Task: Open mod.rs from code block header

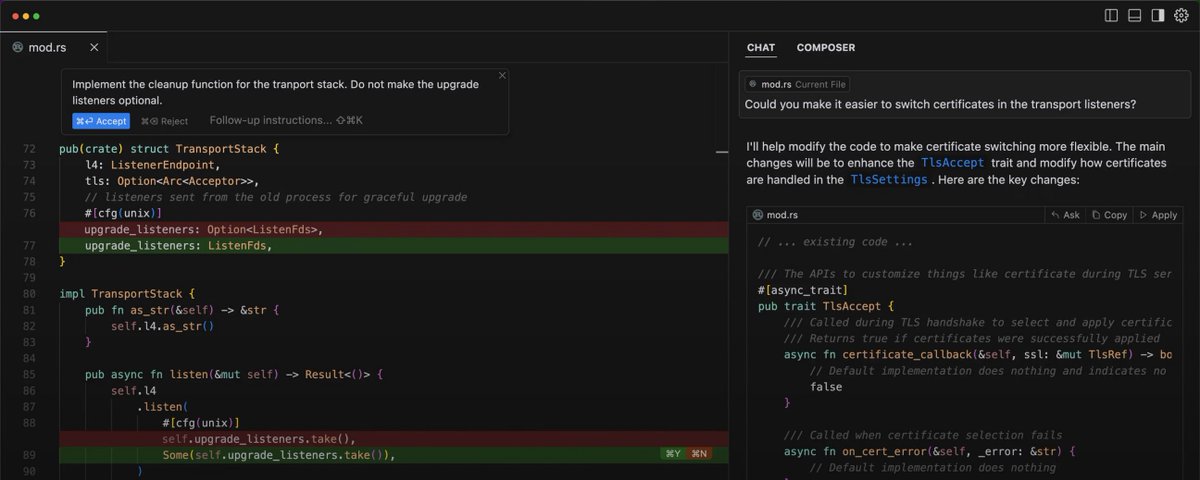Action: tap(776, 215)
